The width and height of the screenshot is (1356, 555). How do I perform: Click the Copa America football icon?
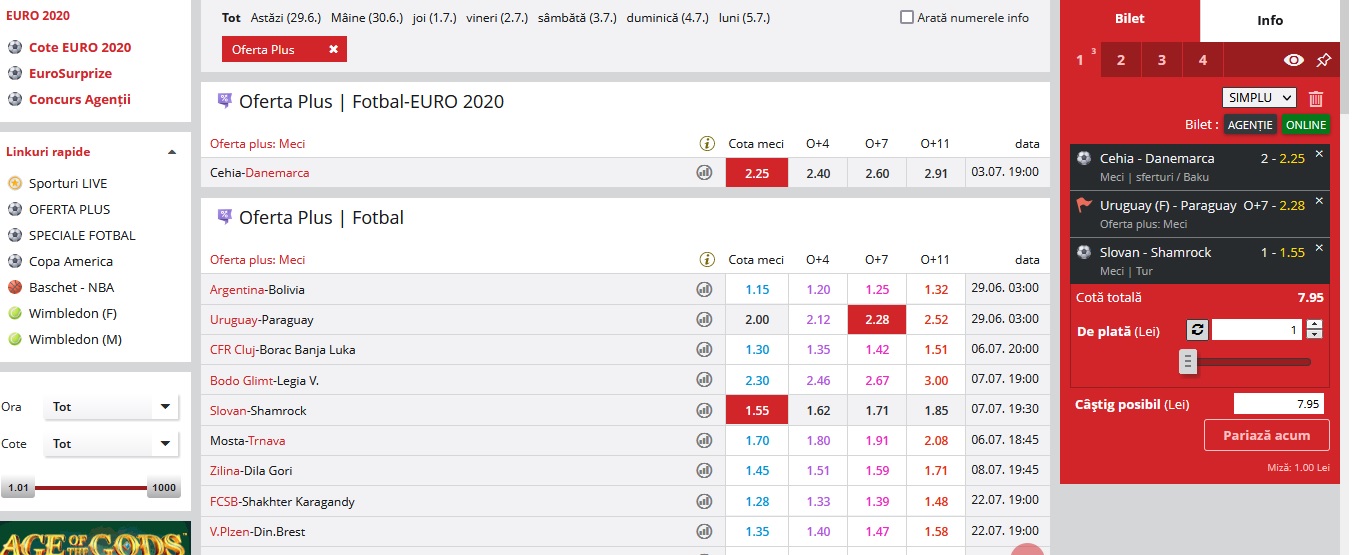(x=14, y=261)
